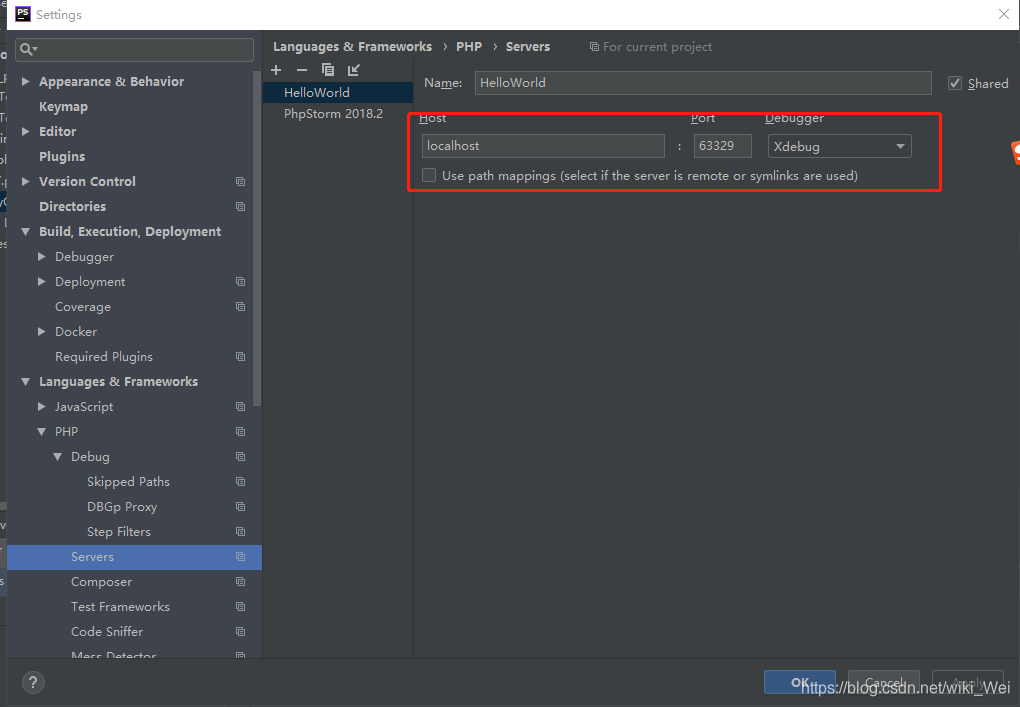Click the search magnifier icon
Image resolution: width=1020 pixels, height=707 pixels.
point(28,49)
